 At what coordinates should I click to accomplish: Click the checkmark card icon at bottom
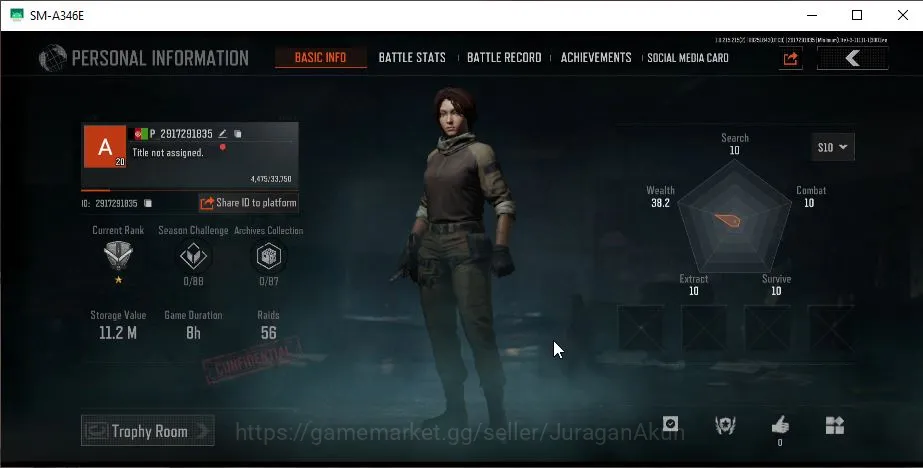point(670,424)
